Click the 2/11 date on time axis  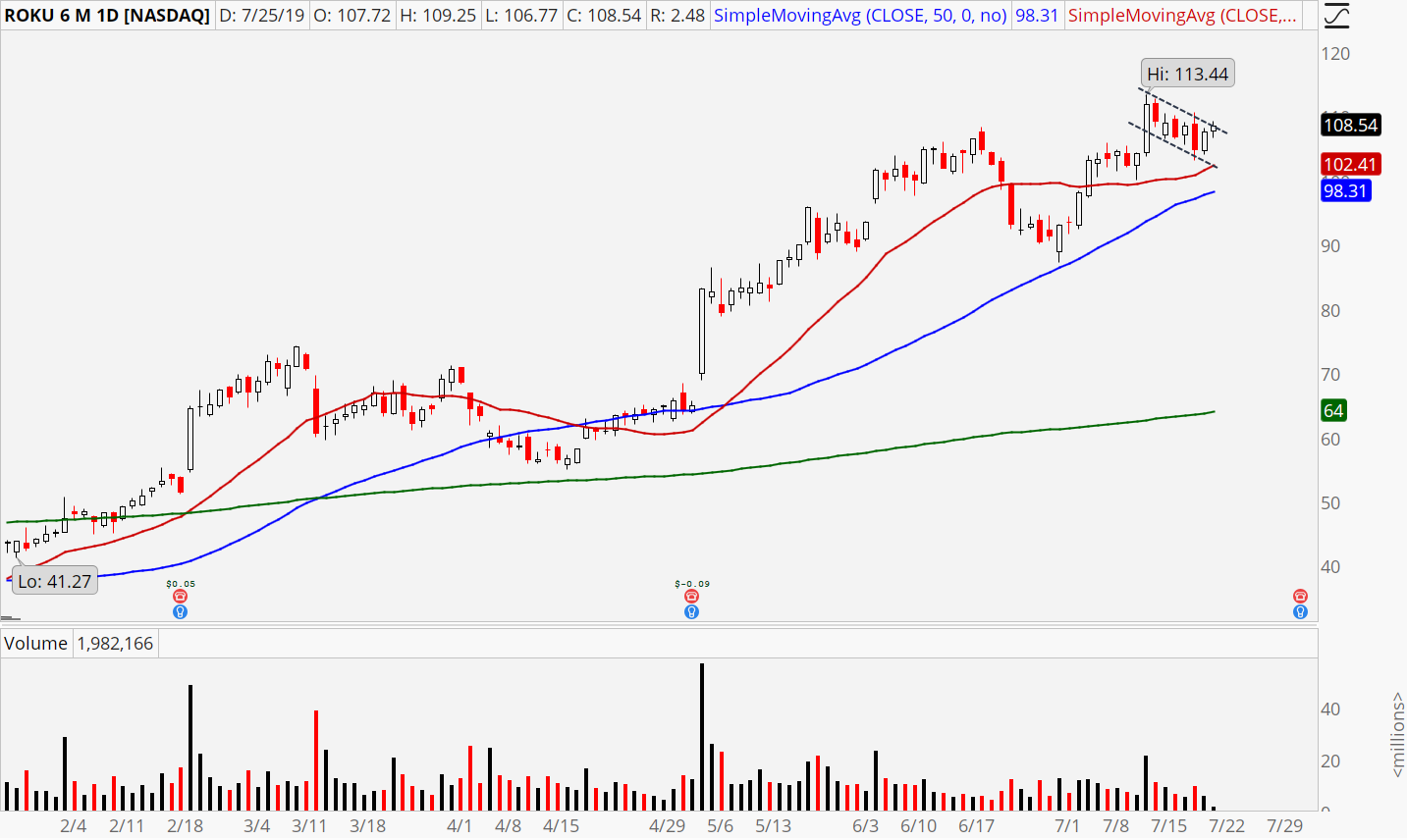point(127,826)
